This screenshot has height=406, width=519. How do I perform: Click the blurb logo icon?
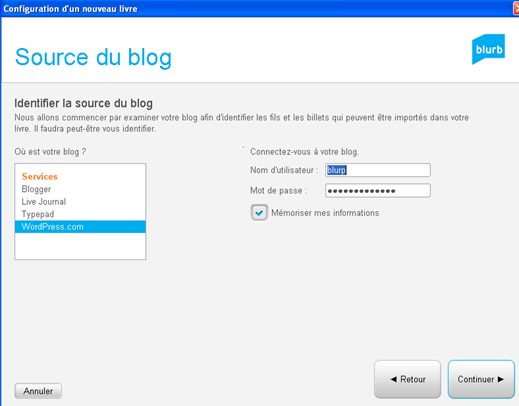point(488,49)
